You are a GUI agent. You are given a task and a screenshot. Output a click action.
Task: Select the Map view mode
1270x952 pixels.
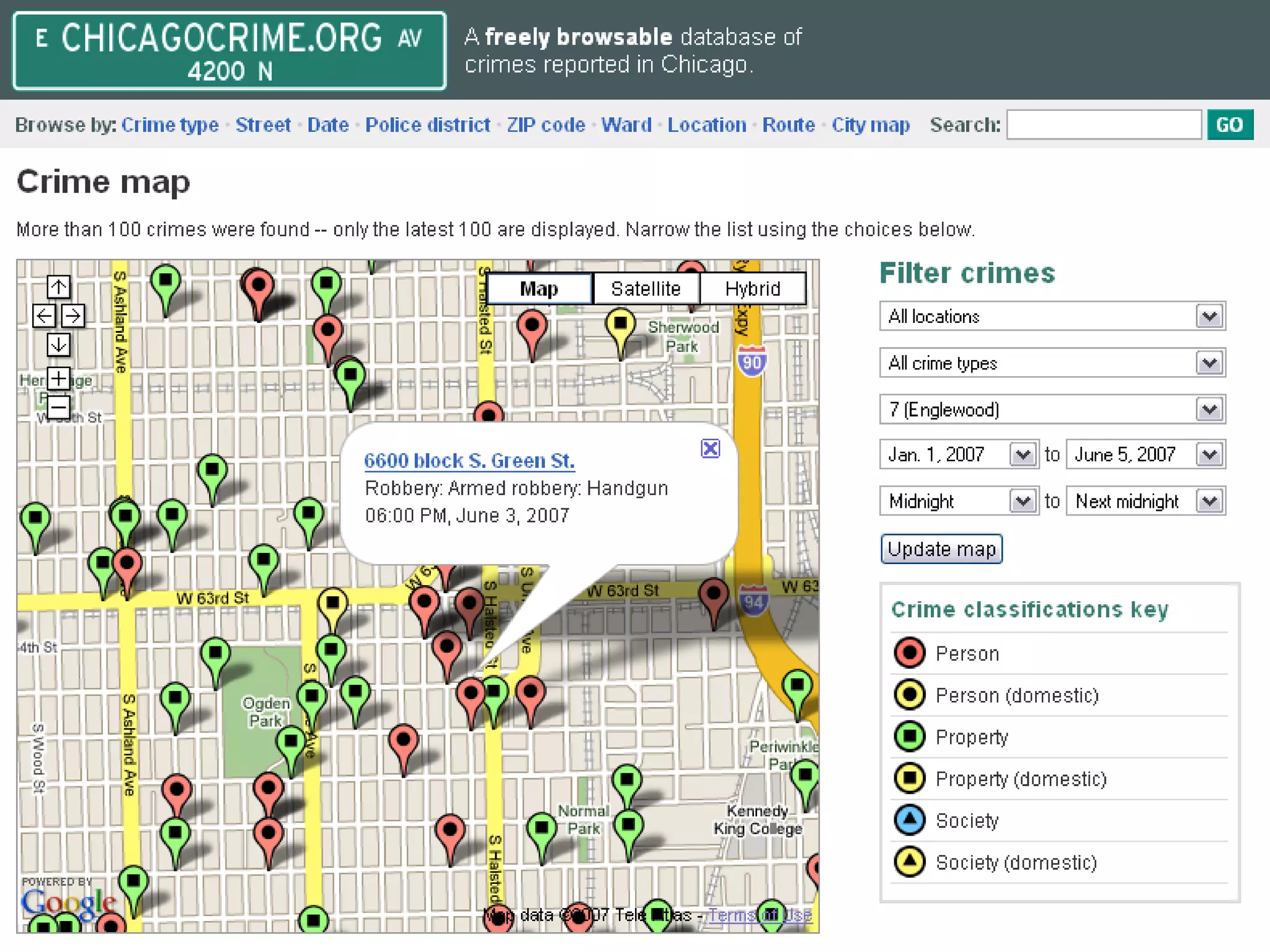539,289
